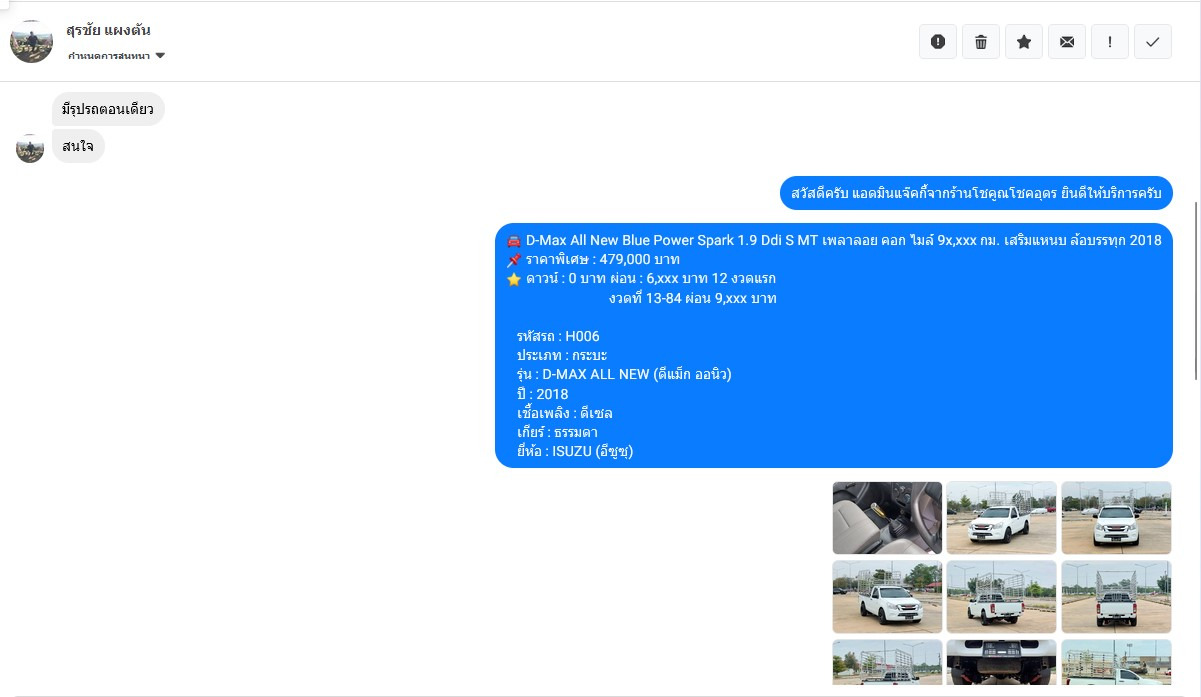Open first-row middle white pickup photo
Image resolution: width=1201 pixels, height=697 pixels.
(1001, 518)
